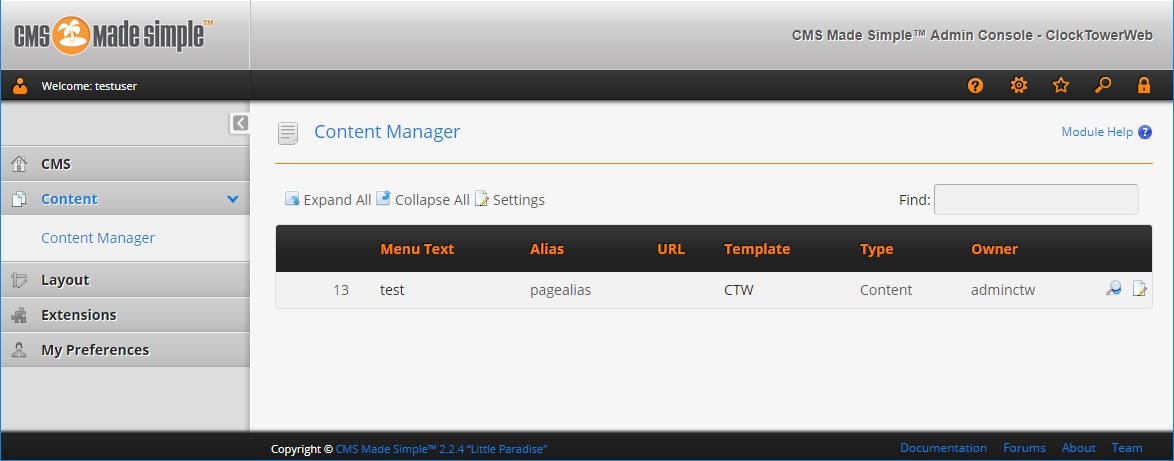Screen dimensions: 1174x461
Task: Open the Layout menu section
Action: tap(65, 280)
